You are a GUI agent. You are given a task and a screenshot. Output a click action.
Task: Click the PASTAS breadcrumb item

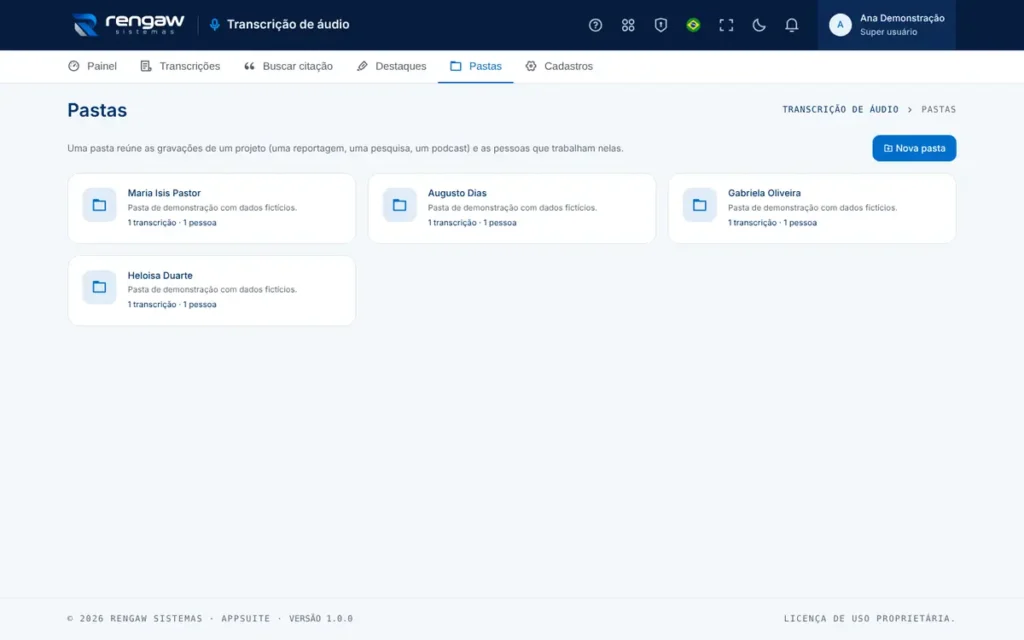pos(938,110)
